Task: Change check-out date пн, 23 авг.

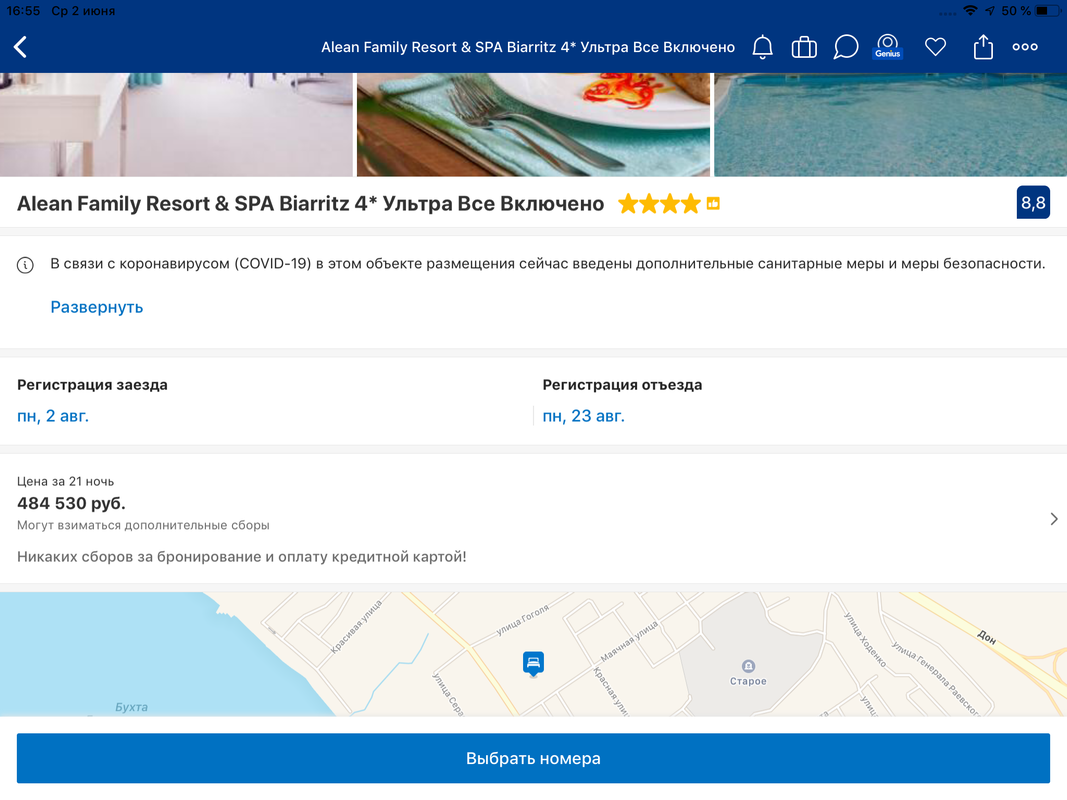Action: click(x=583, y=416)
